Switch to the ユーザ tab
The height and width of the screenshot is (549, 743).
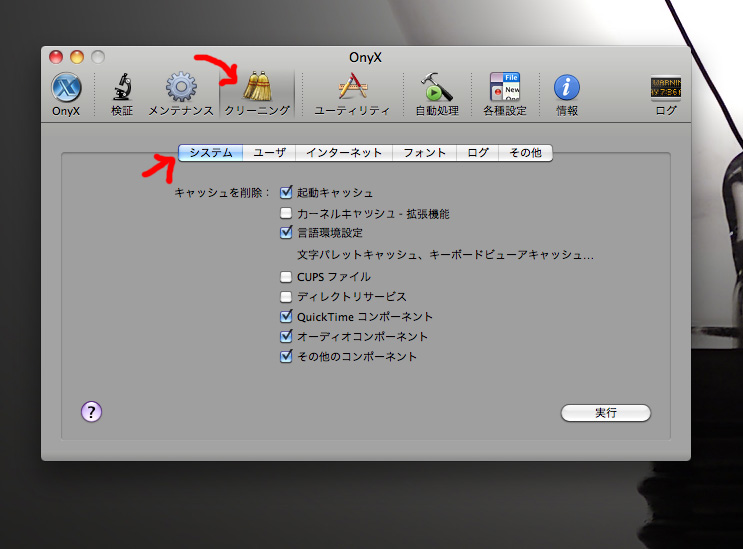point(269,153)
